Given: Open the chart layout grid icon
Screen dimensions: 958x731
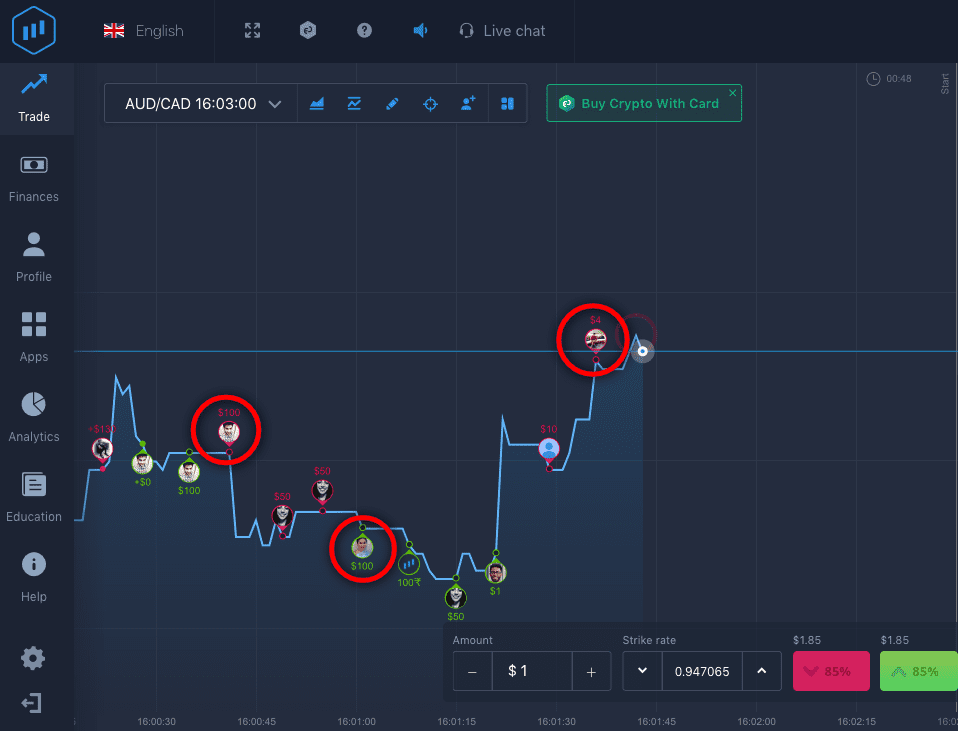Looking at the screenshot, I should 507,103.
